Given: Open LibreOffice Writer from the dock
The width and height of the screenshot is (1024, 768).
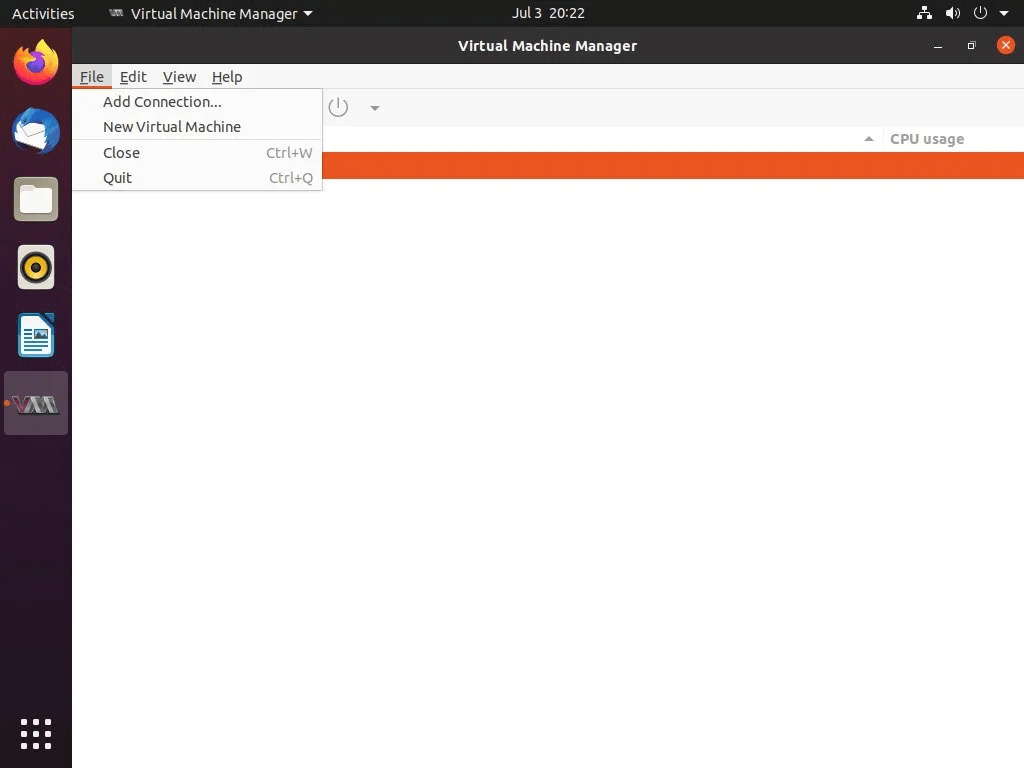Looking at the screenshot, I should click(x=36, y=336).
